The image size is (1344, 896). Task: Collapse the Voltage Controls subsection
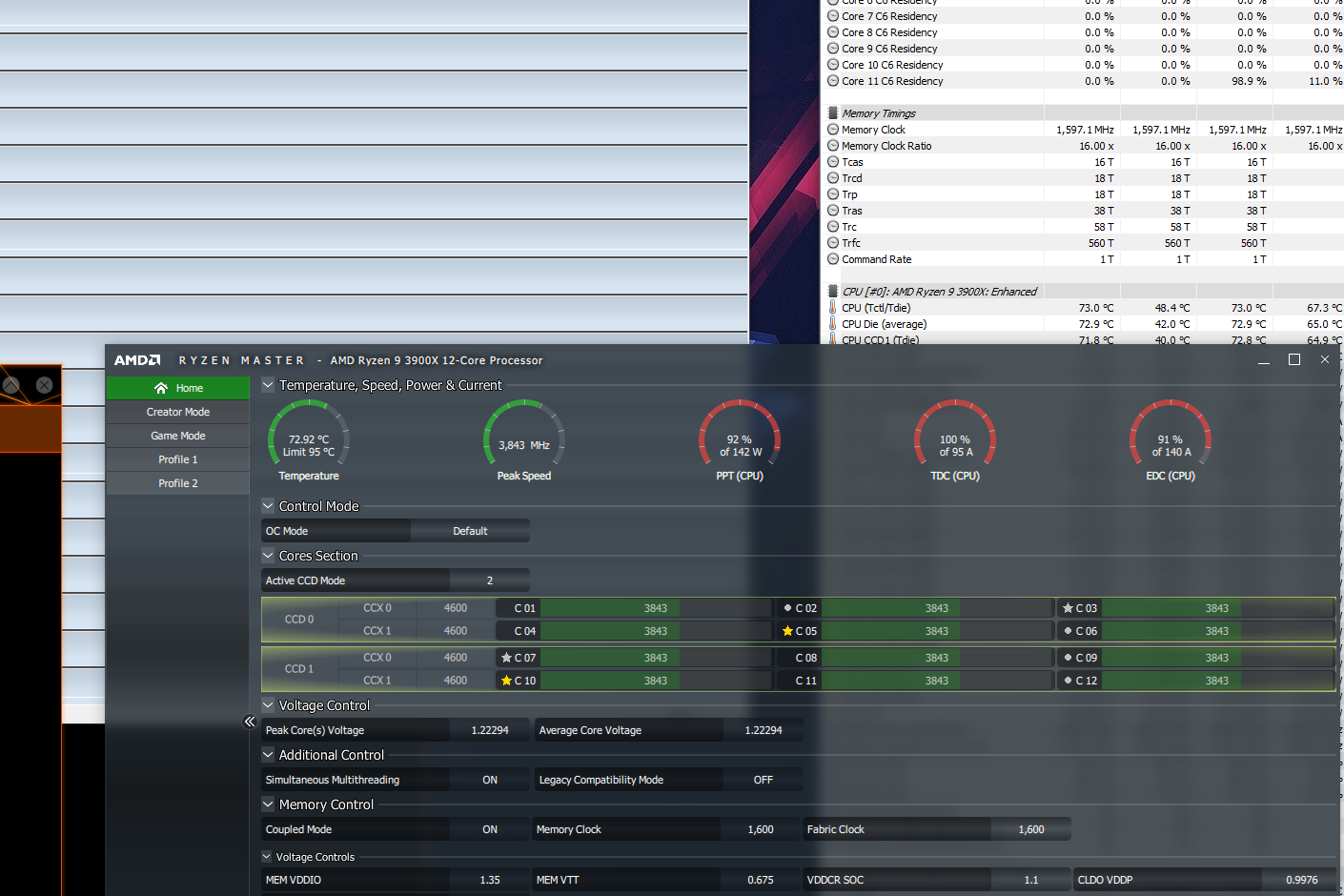coord(267,857)
